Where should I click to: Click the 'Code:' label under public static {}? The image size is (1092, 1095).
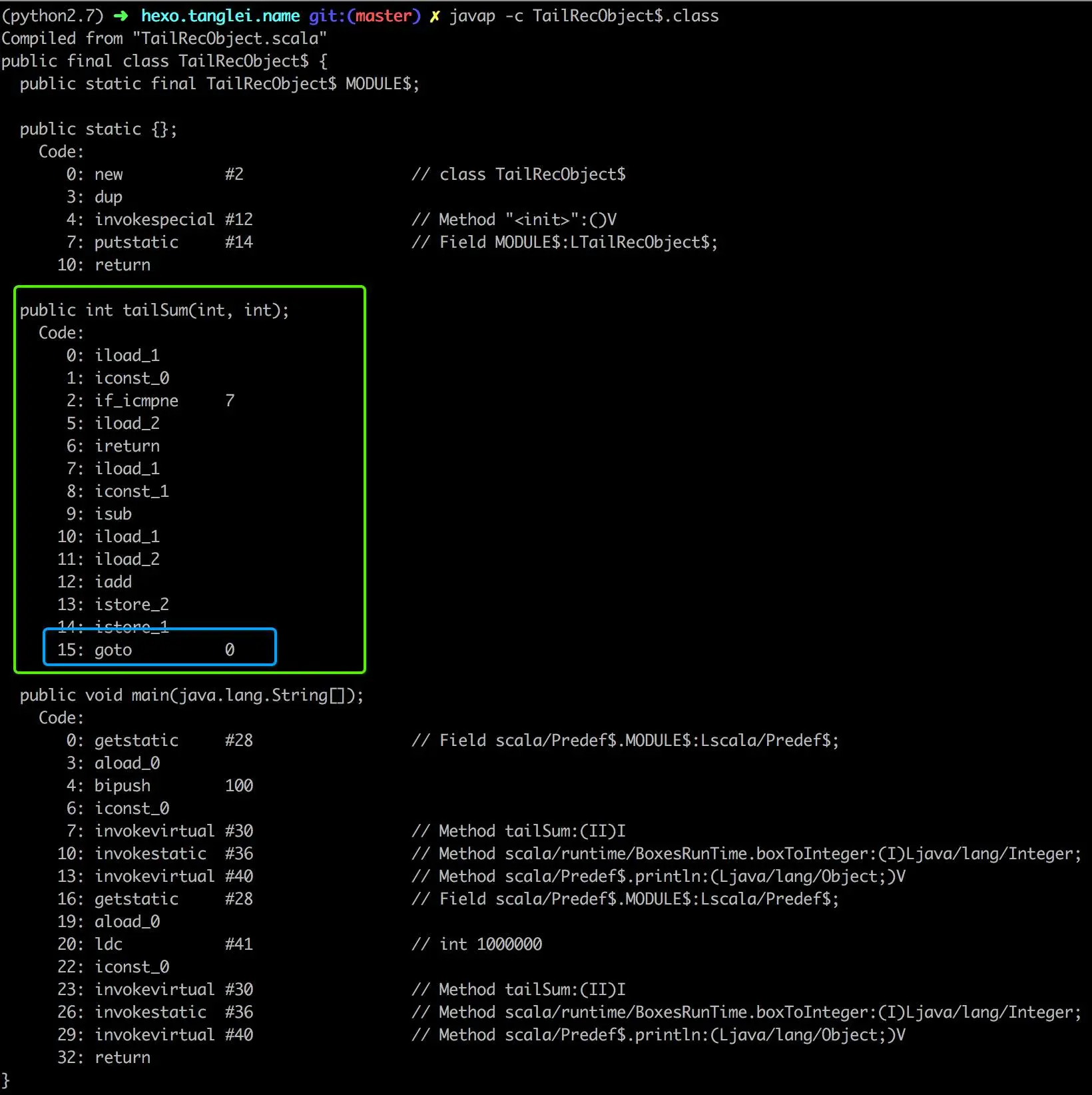point(61,151)
